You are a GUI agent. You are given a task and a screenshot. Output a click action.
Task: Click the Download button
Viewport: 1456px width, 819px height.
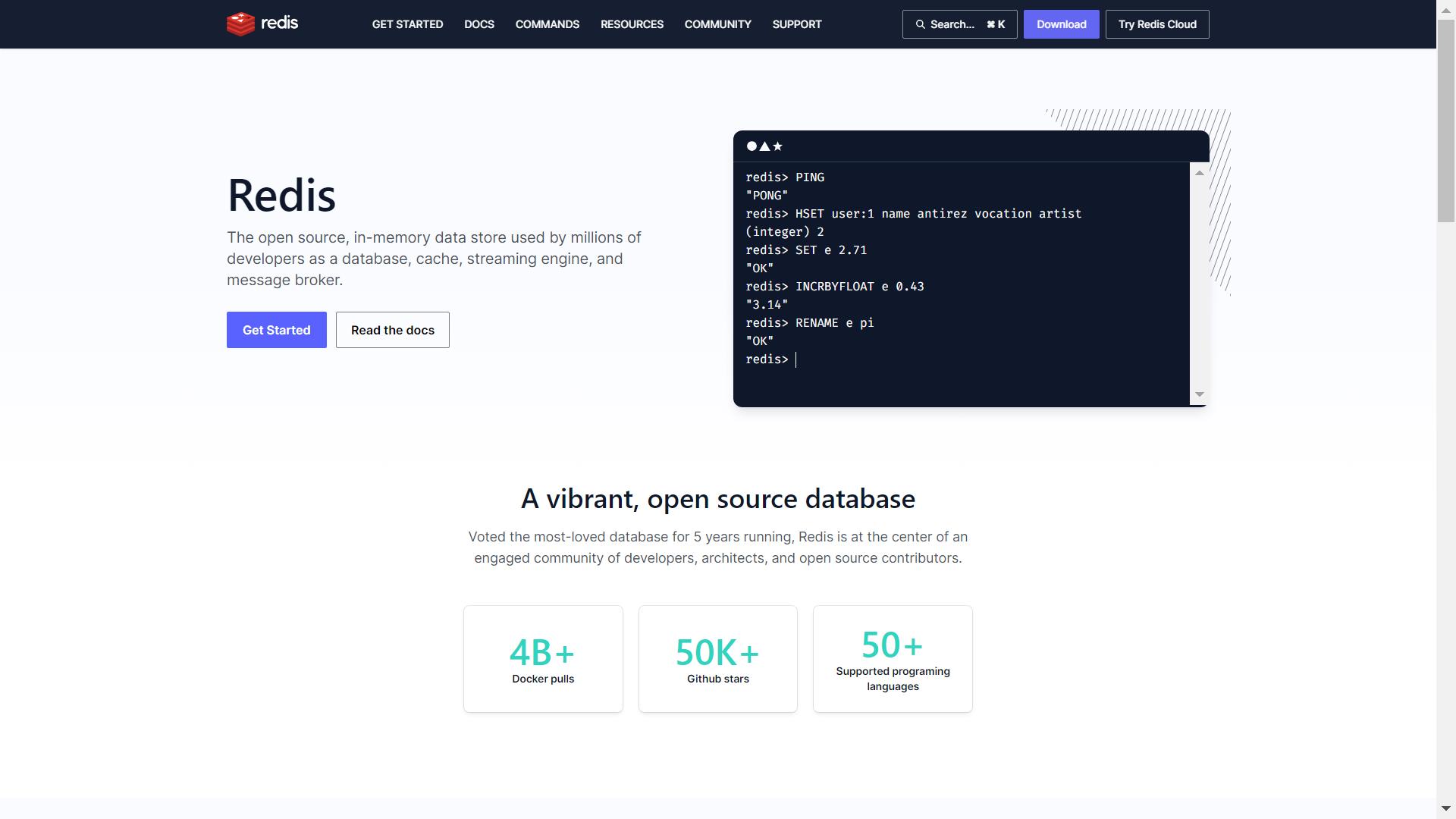click(x=1061, y=24)
